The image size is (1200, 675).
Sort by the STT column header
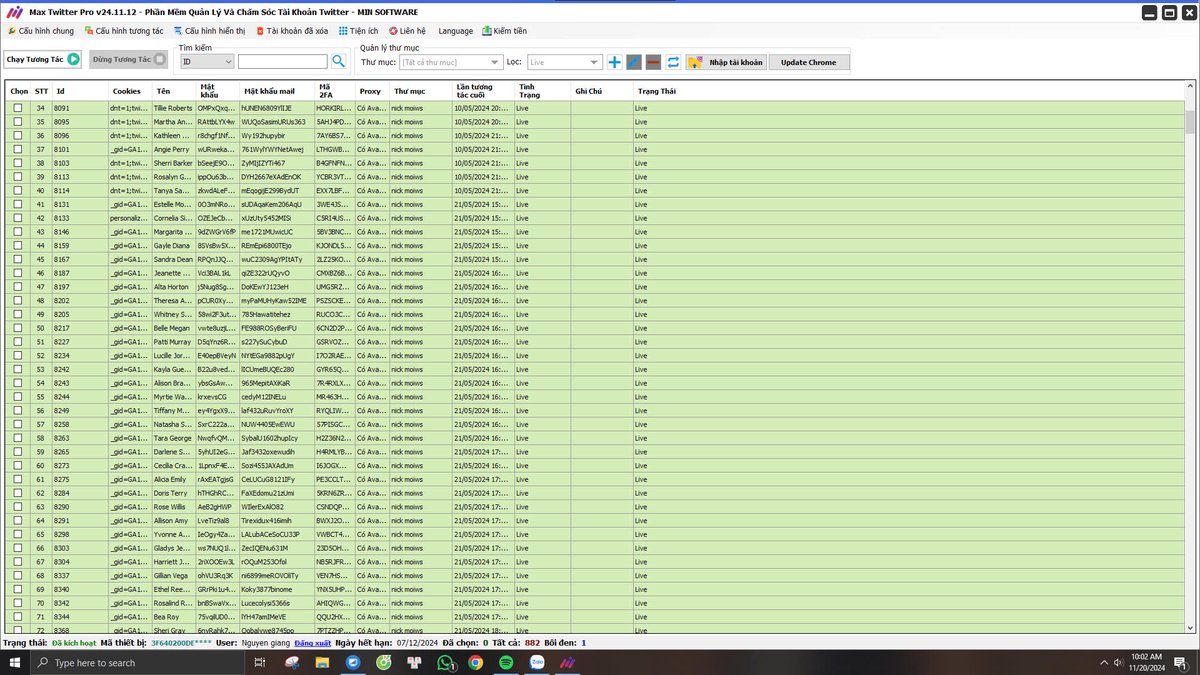coord(41,91)
